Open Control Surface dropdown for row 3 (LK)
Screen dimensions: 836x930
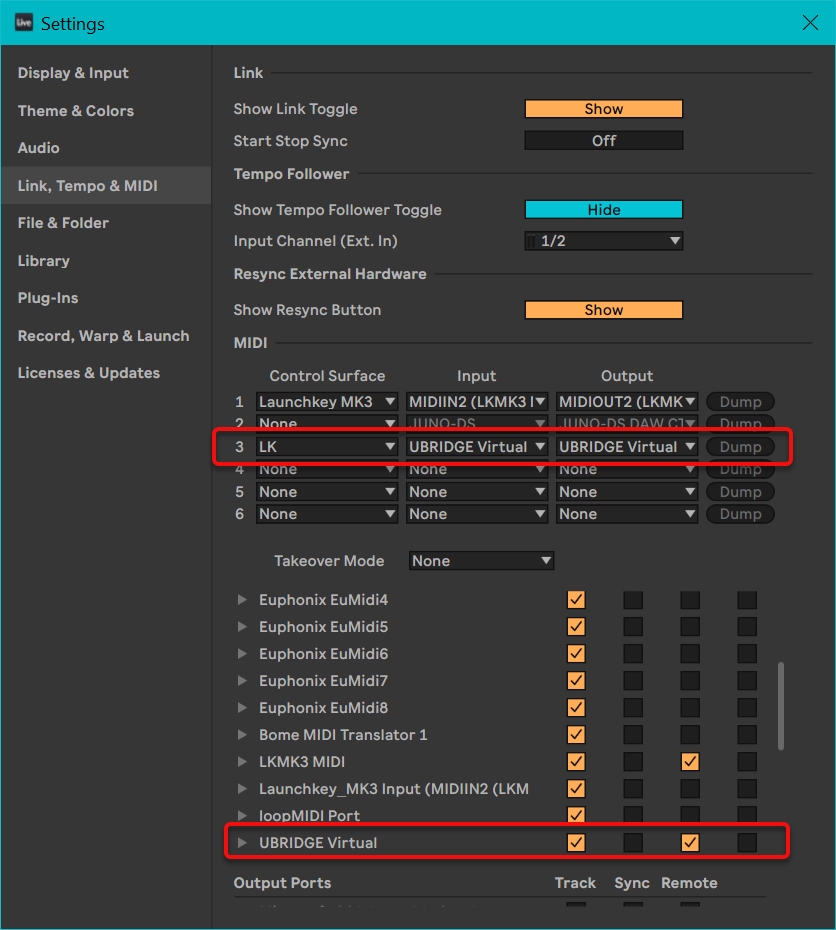point(327,447)
